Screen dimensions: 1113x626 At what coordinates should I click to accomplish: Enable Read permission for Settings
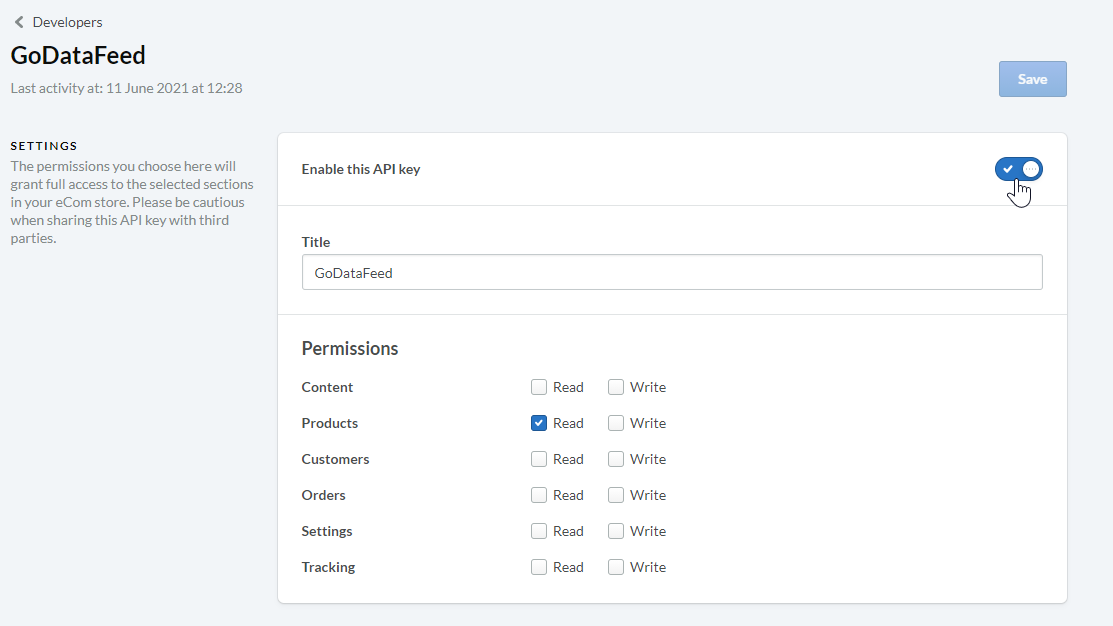pyautogui.click(x=539, y=531)
